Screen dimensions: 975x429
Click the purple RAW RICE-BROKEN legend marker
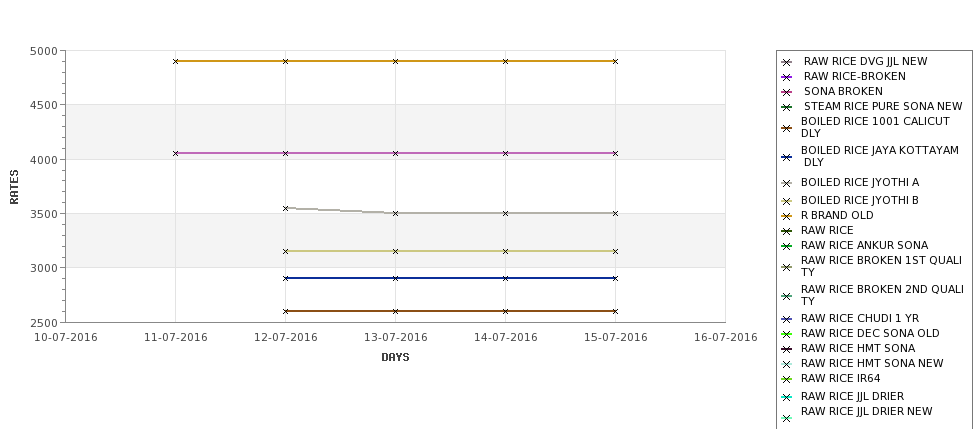point(787,77)
